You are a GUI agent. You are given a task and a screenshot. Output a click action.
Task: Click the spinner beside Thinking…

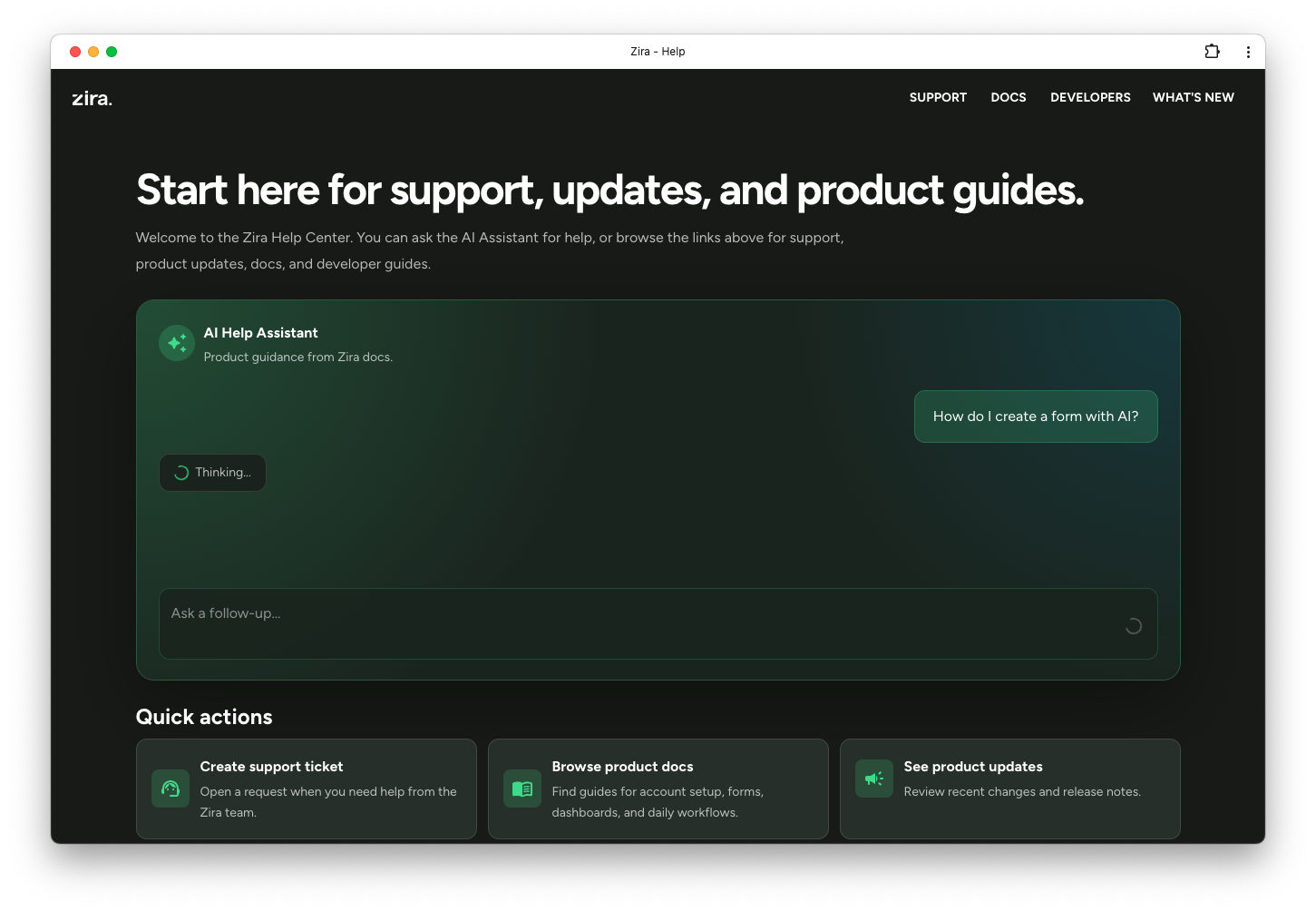point(181,473)
